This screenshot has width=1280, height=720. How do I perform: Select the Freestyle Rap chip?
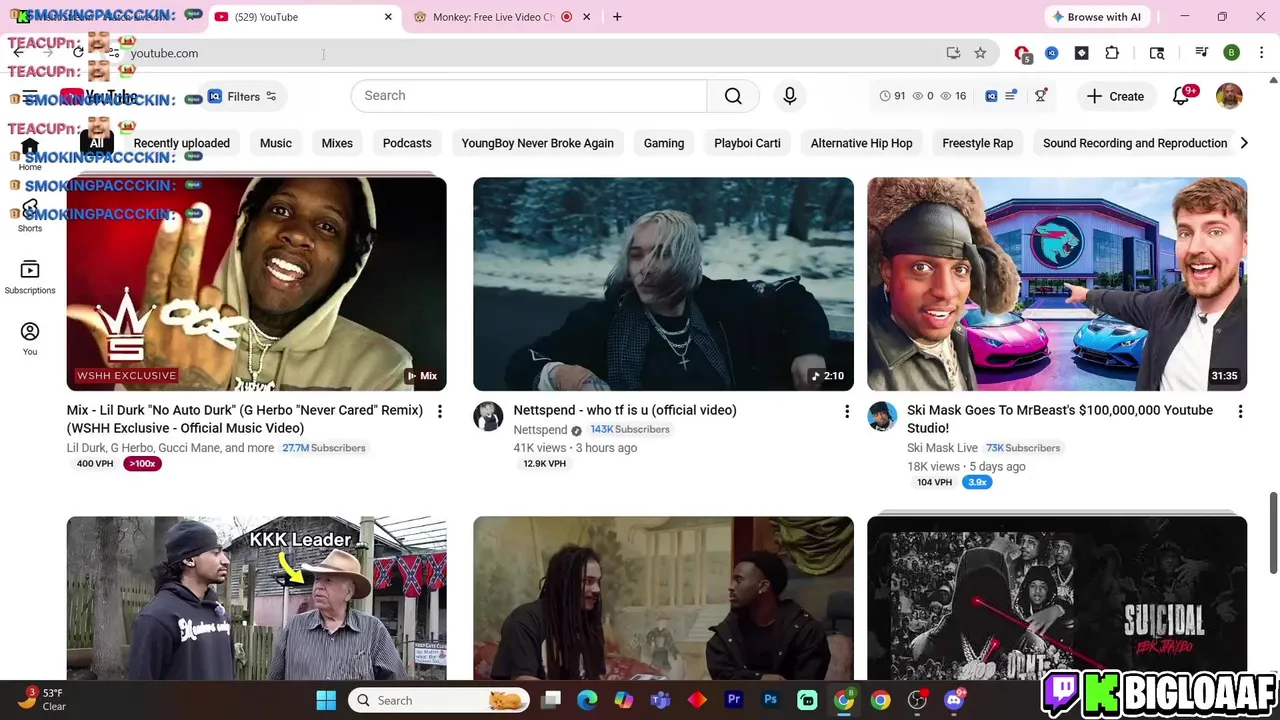tap(977, 143)
